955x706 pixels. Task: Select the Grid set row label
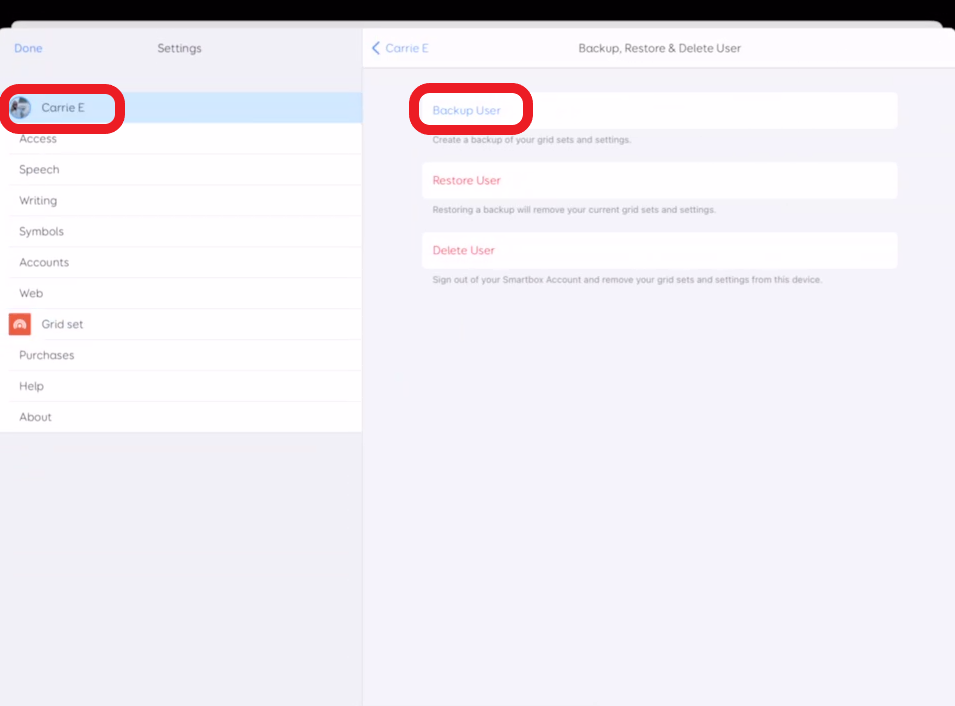point(62,324)
